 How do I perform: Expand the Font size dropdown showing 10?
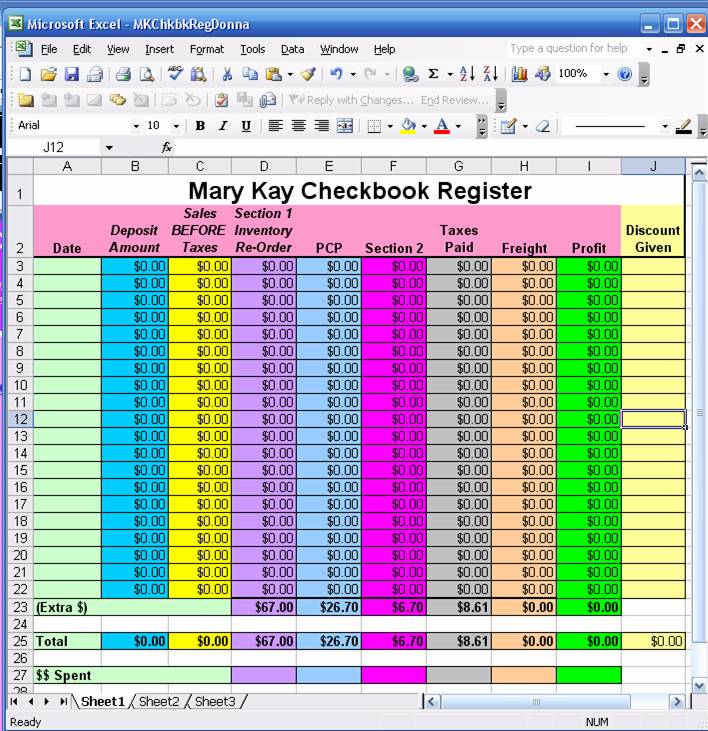pyautogui.click(x=176, y=126)
